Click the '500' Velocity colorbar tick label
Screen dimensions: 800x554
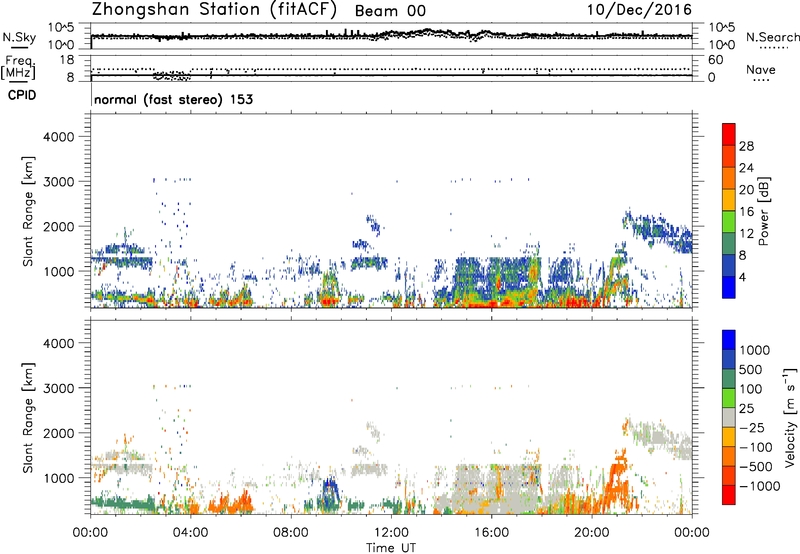pos(751,369)
